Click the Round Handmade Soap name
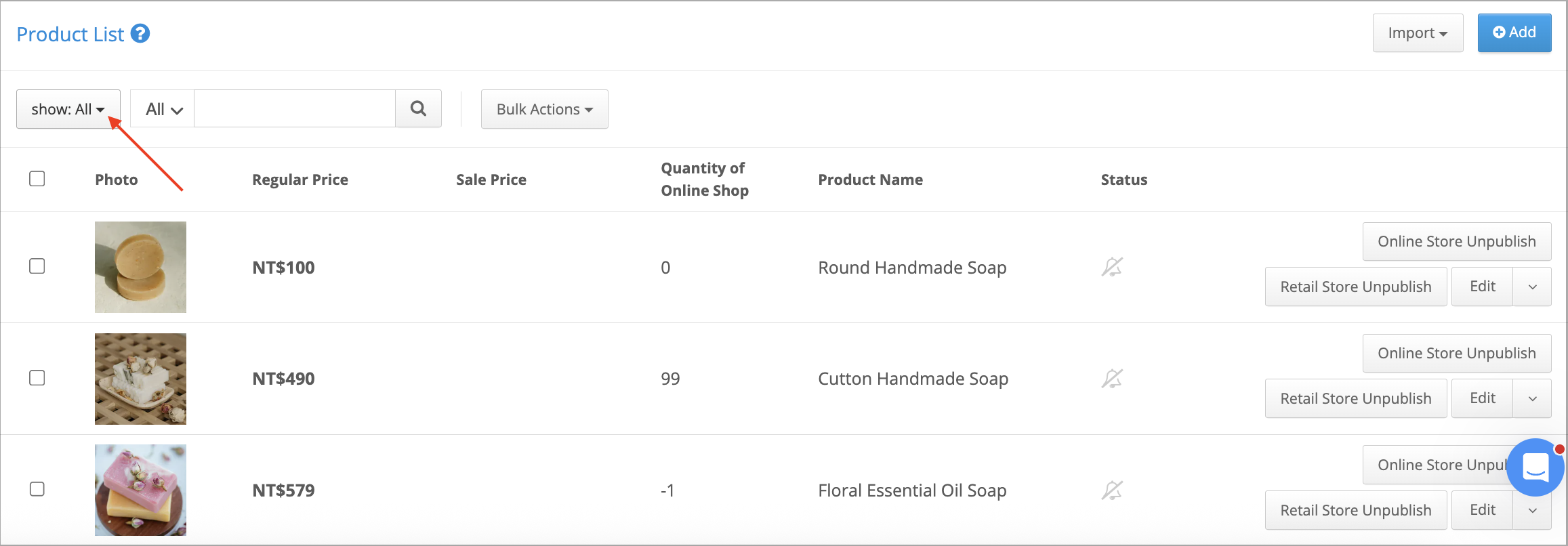Viewport: 1568px width, 546px height. pos(912,268)
